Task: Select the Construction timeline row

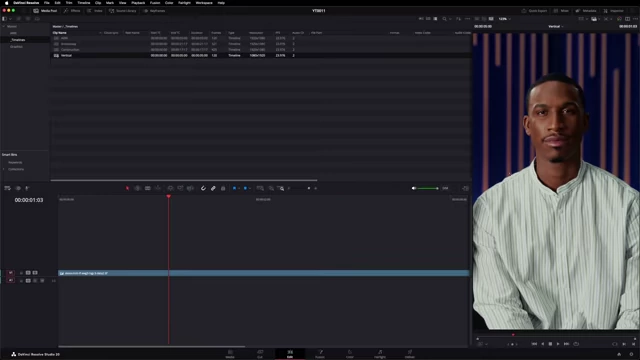Action: (261, 49)
